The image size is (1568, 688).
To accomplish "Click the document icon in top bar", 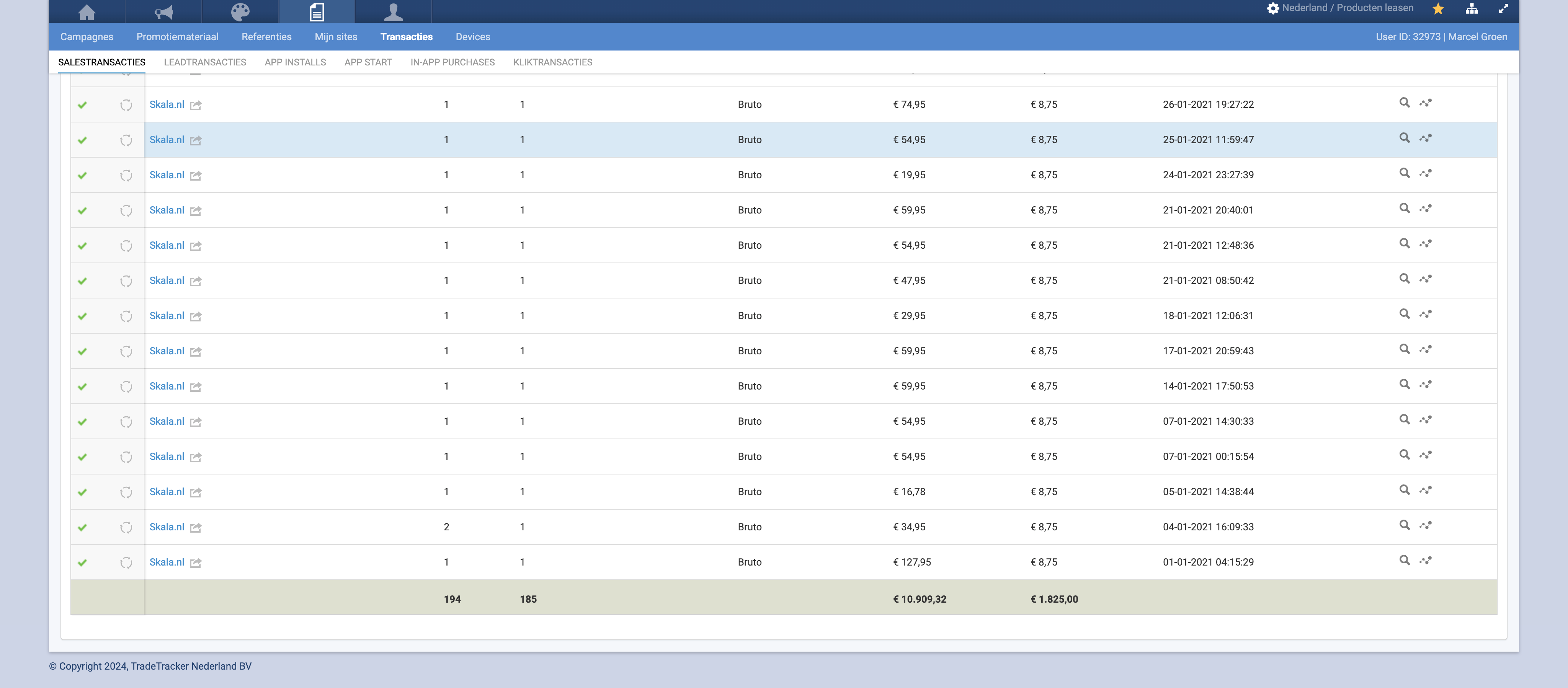I will pos(317,11).
